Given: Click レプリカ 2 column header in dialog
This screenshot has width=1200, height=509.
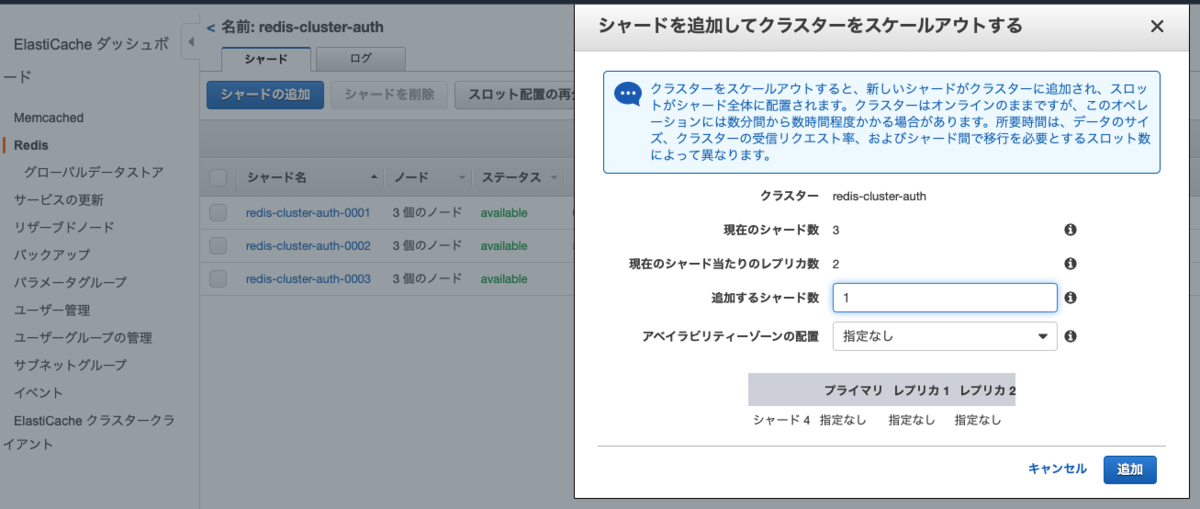Looking at the screenshot, I should coord(987,389).
